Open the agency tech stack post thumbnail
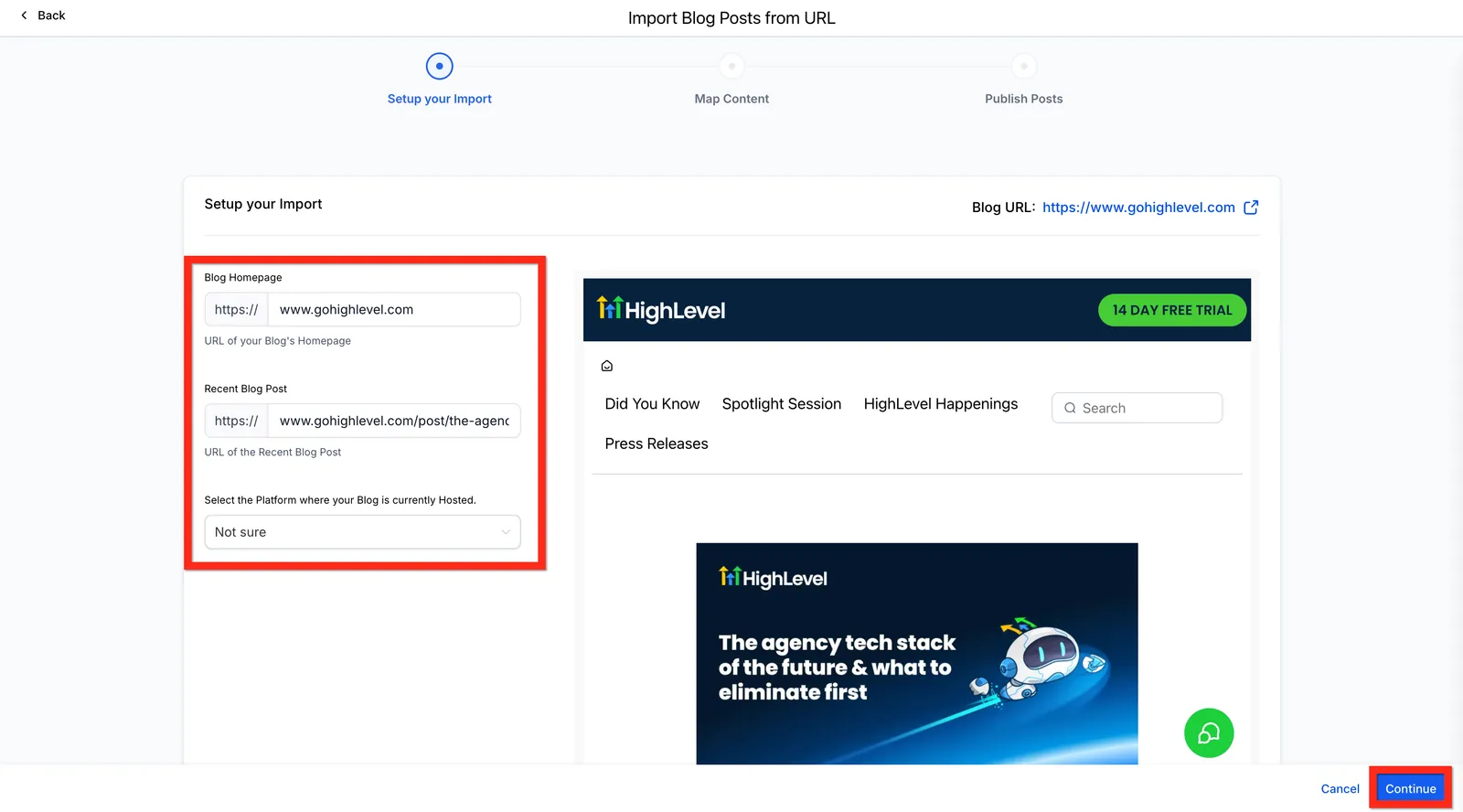Image resolution: width=1463 pixels, height=812 pixels. (917, 654)
